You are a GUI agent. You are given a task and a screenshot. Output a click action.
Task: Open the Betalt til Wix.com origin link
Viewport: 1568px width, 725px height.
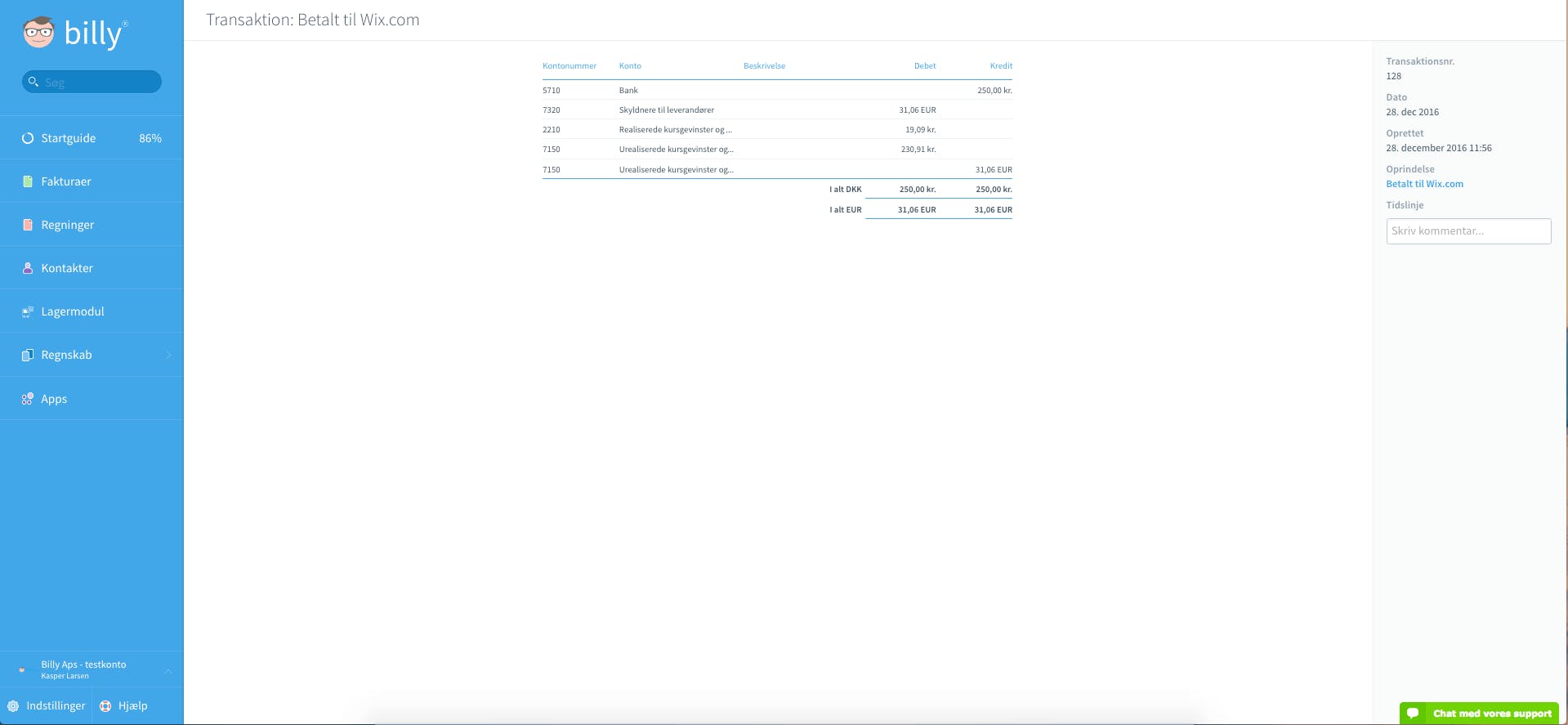1424,184
